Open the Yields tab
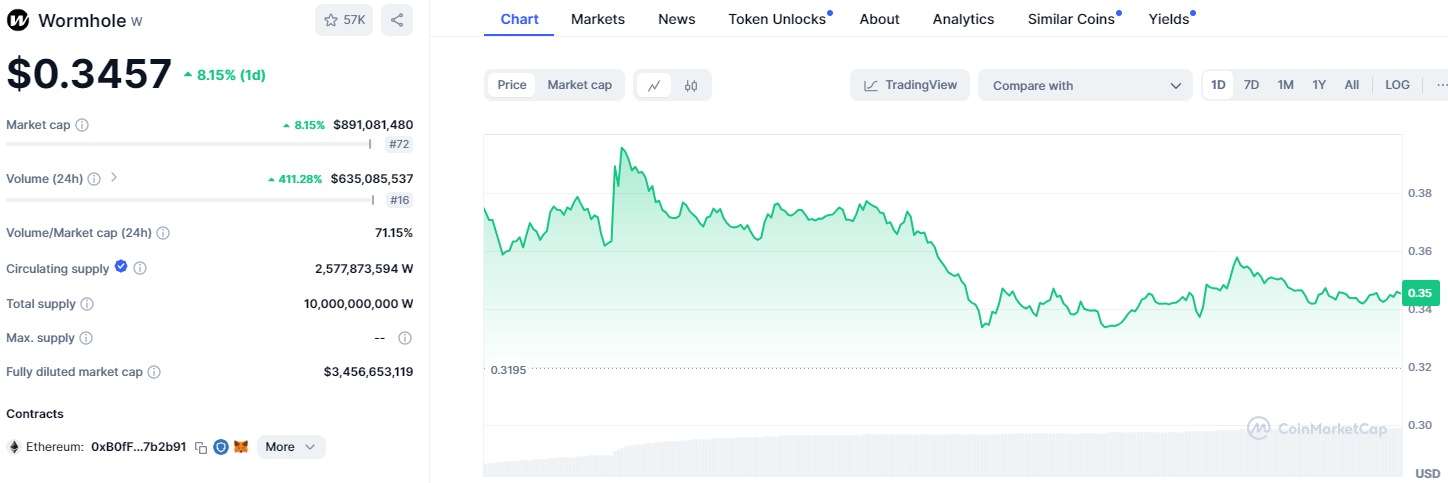This screenshot has width=1448, height=483. pos(1170,19)
